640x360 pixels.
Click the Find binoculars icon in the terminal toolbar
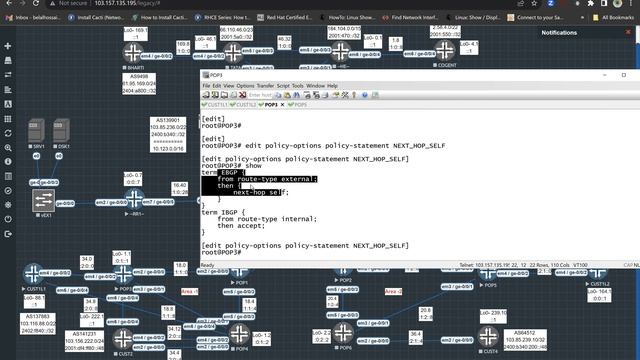click(297, 95)
